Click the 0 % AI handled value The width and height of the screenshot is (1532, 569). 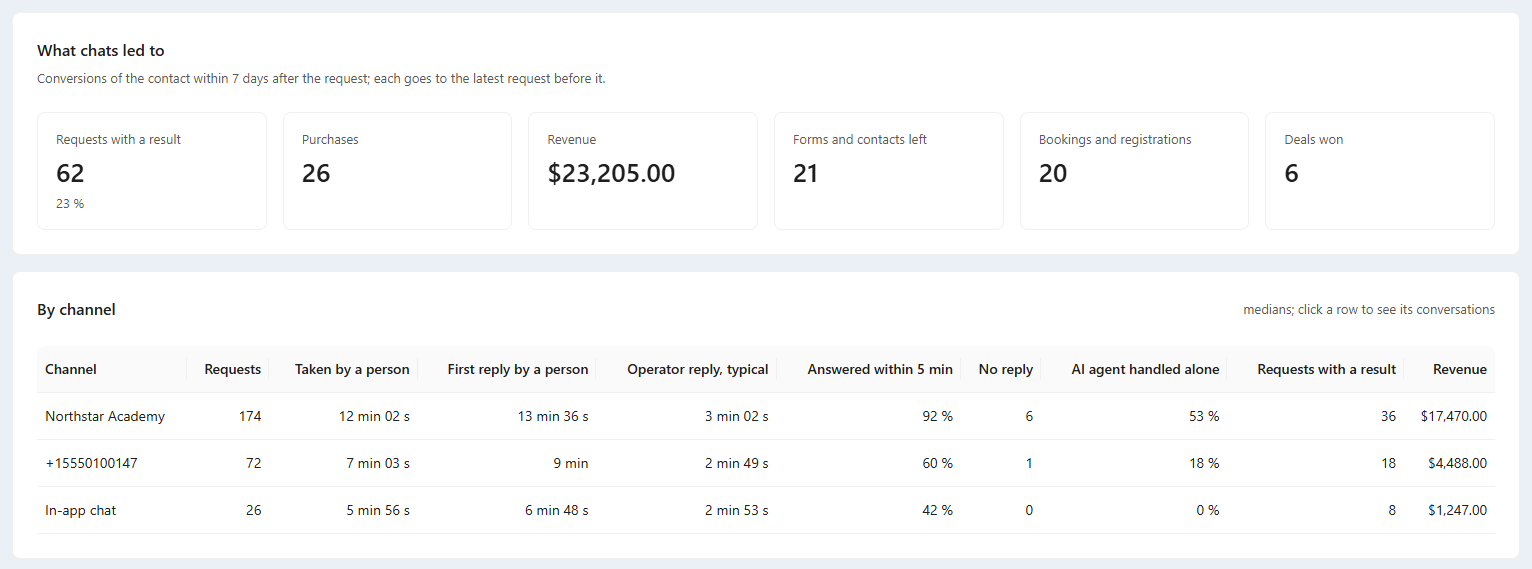point(1208,510)
